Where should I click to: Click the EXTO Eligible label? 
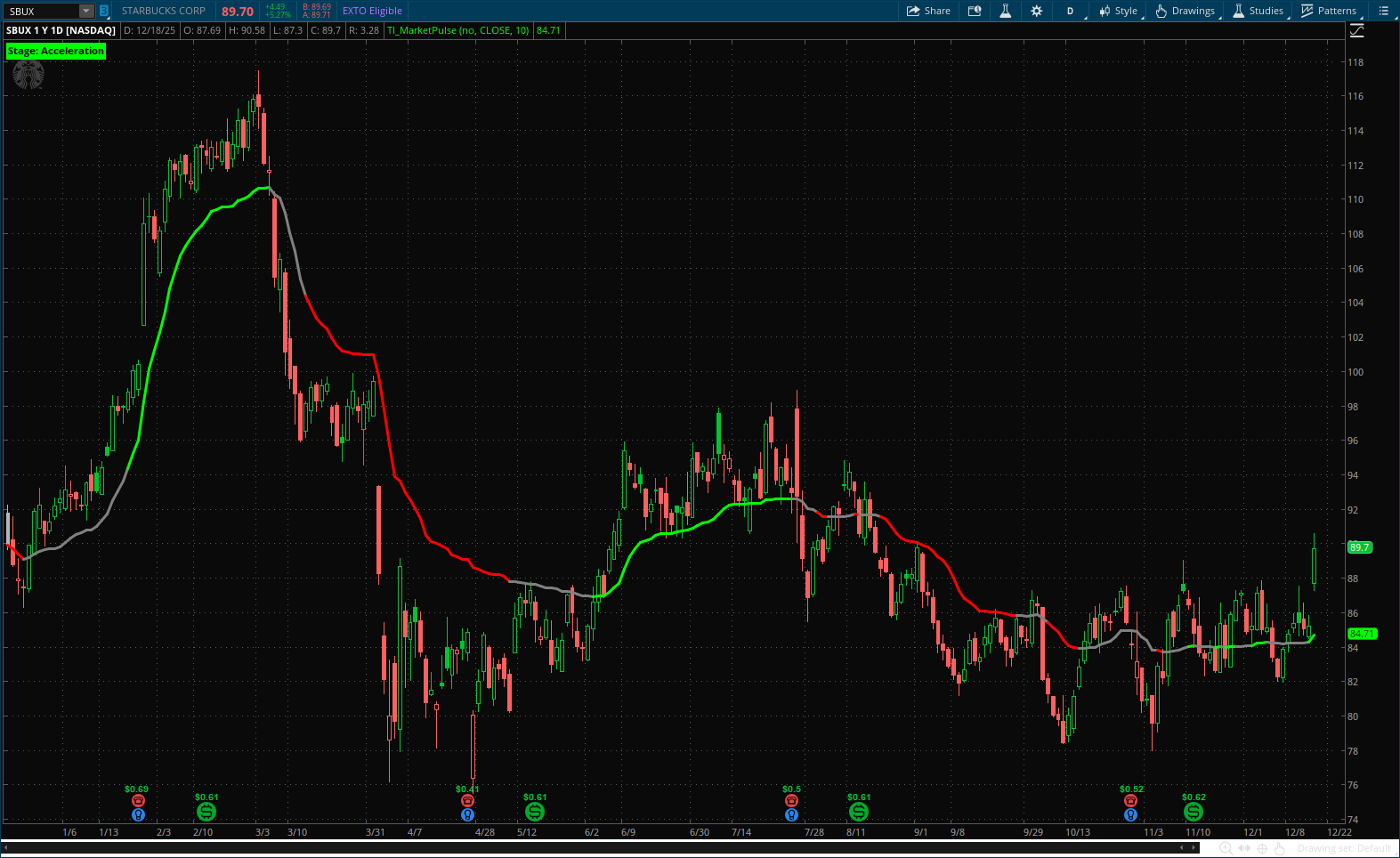(x=372, y=11)
